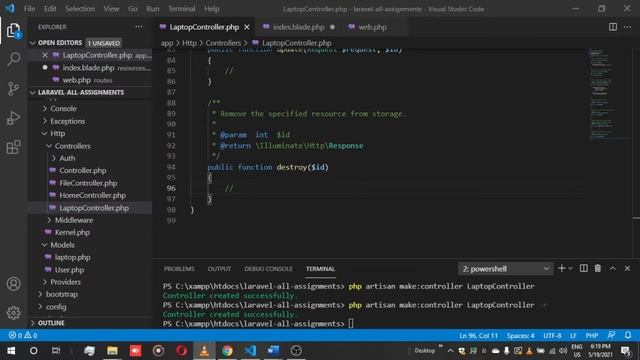Expand the Outline section

point(33,323)
